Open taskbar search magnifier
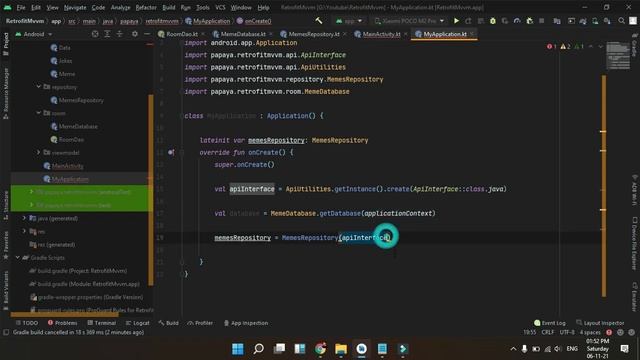Viewport: 640px width, 360px height. pyautogui.click(x=258, y=349)
